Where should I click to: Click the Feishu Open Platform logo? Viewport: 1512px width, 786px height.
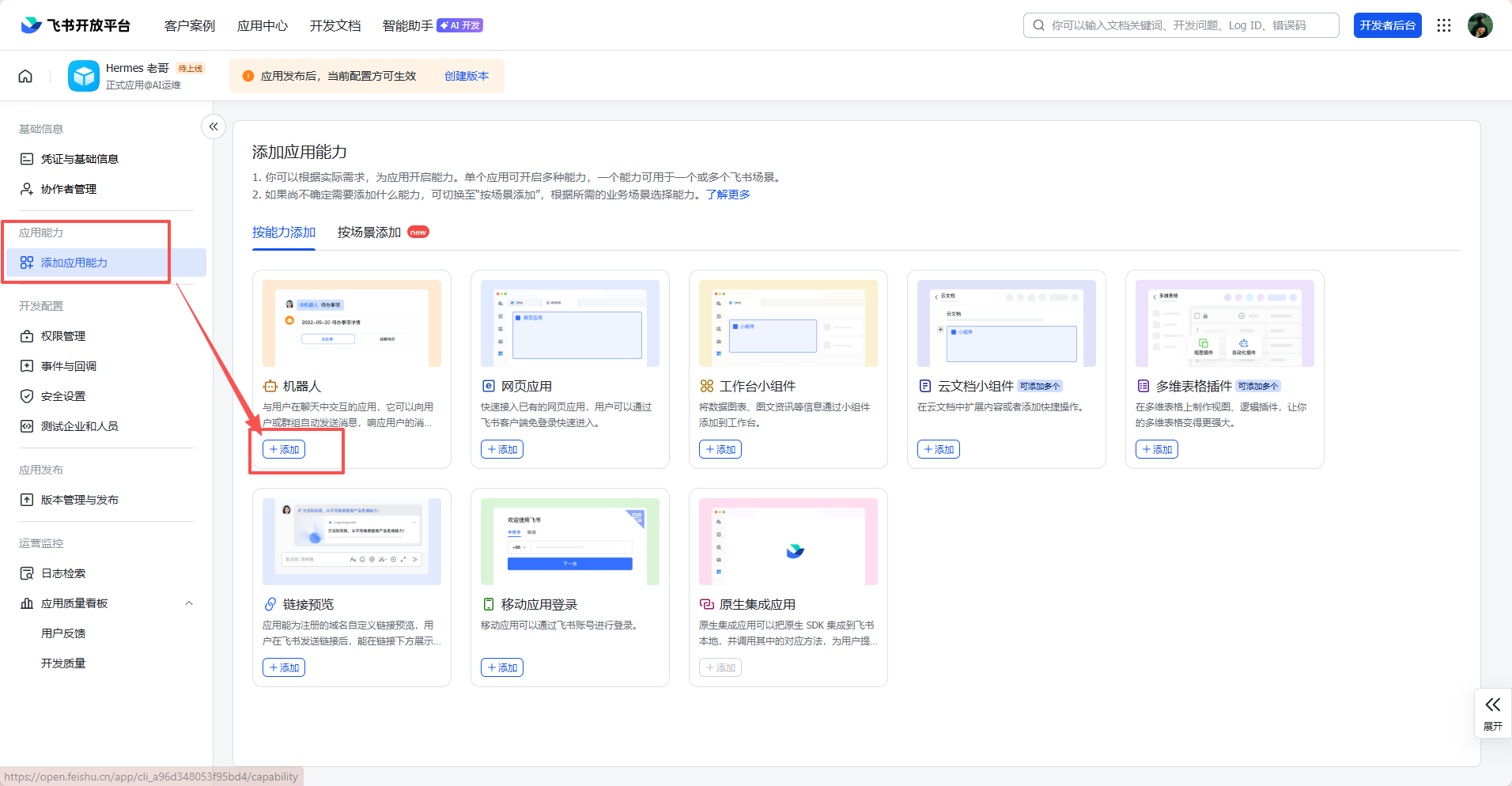76,25
